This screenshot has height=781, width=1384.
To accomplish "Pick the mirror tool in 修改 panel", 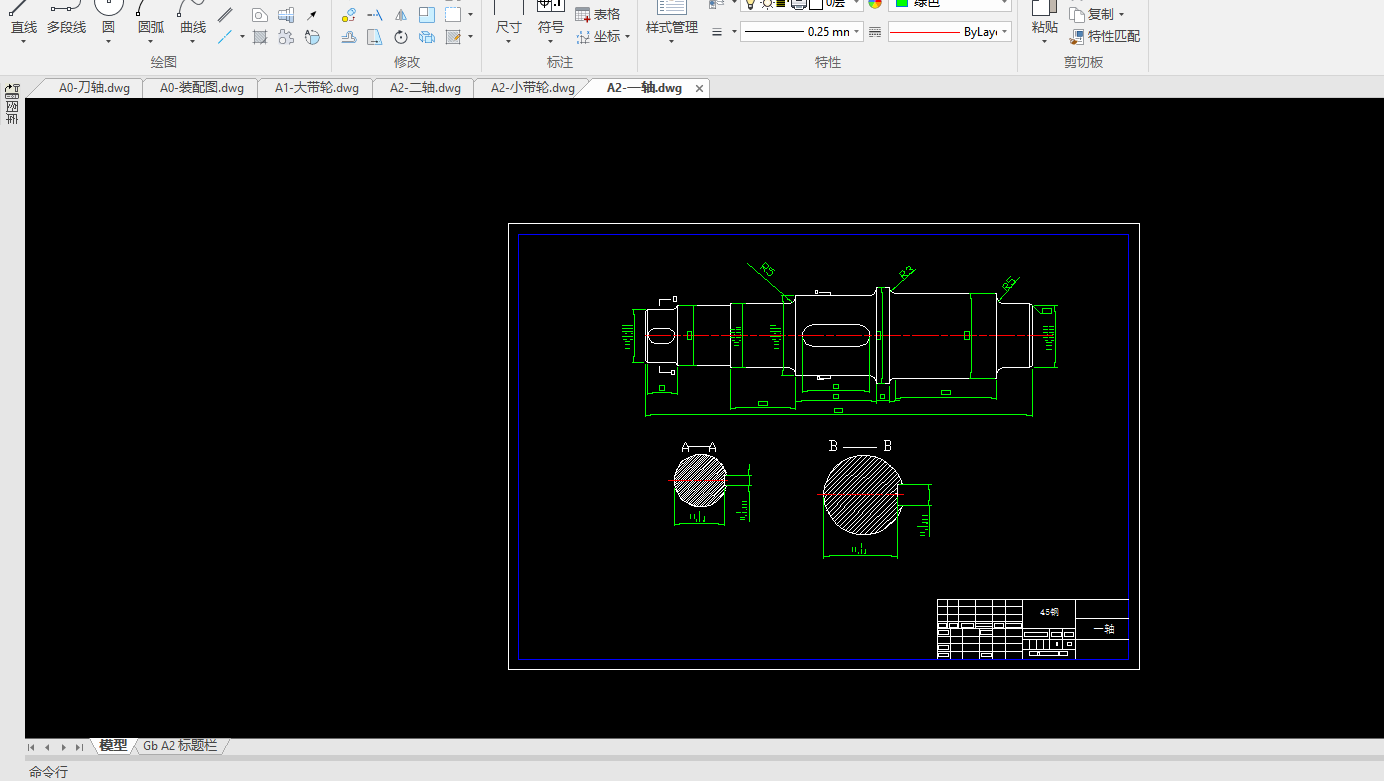I will click(400, 15).
